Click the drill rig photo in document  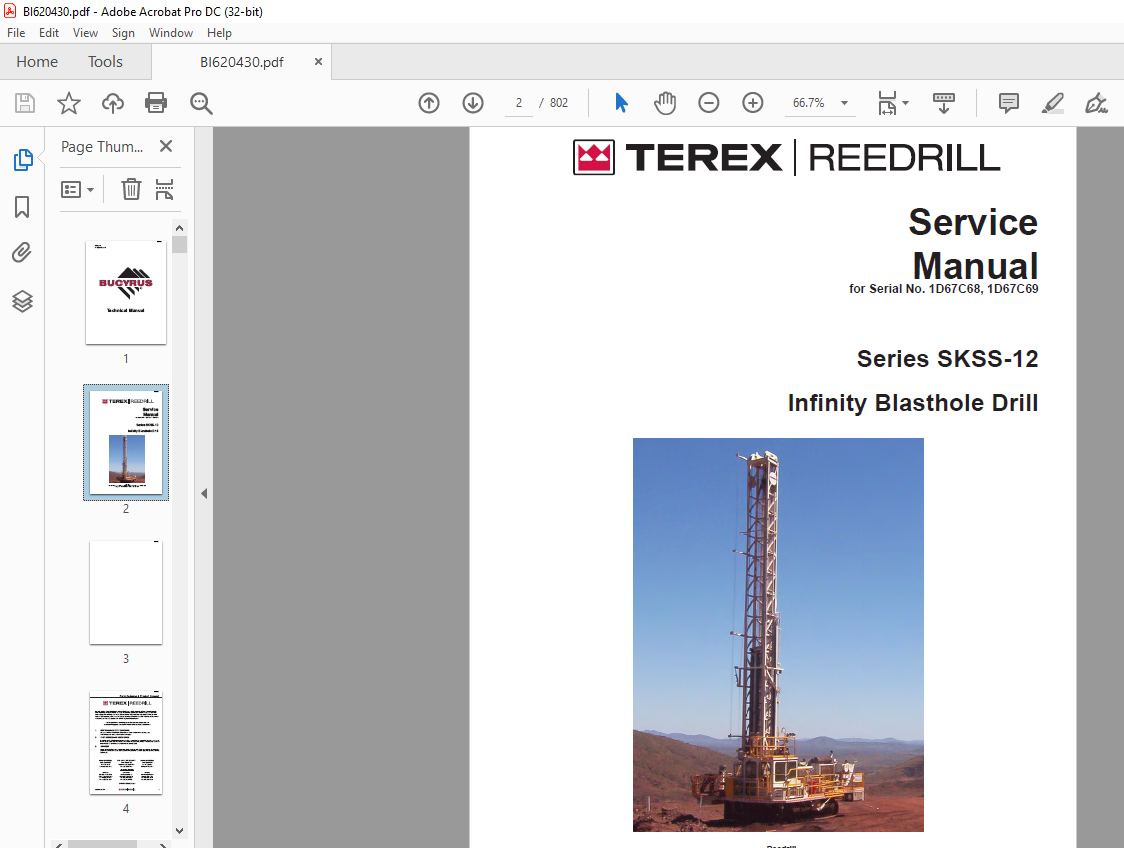pos(778,634)
